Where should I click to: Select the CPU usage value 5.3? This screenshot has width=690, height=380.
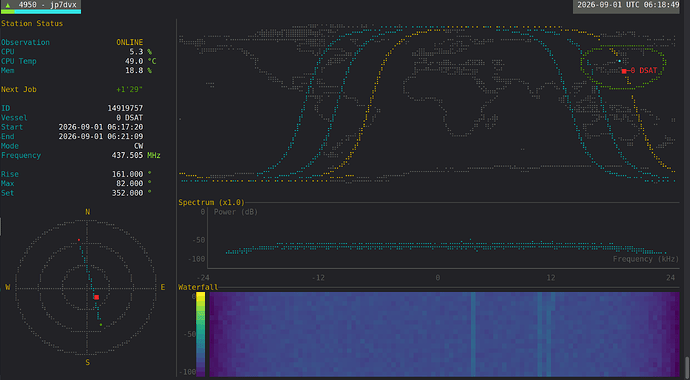pyautogui.click(x=136, y=52)
